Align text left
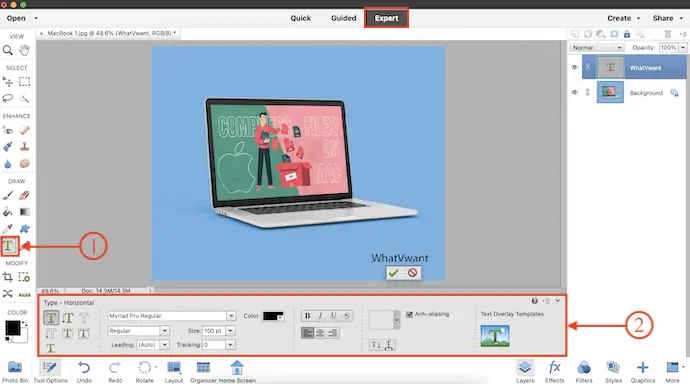 (x=308, y=333)
